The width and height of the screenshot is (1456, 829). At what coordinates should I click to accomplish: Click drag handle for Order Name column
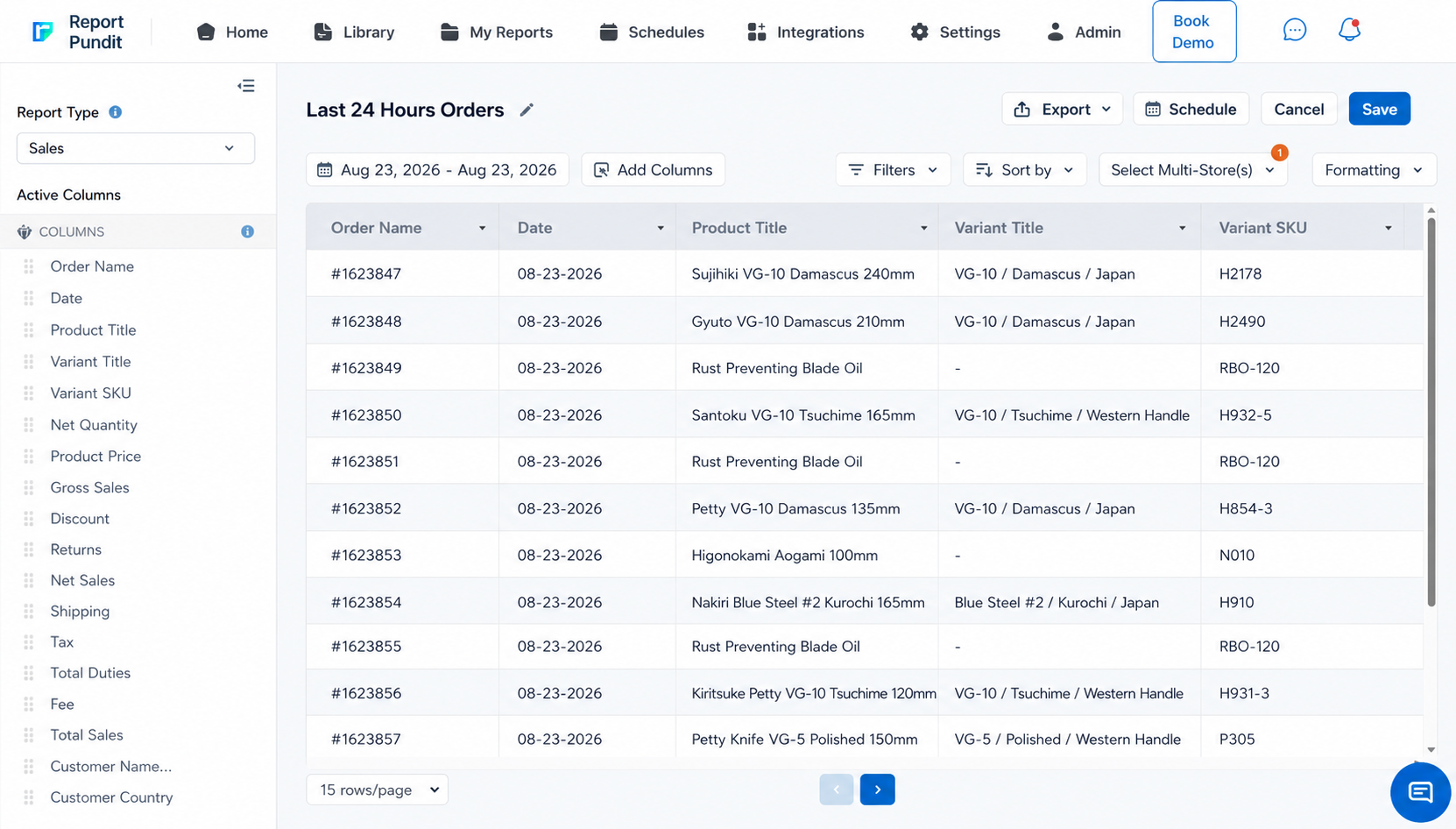click(x=29, y=266)
